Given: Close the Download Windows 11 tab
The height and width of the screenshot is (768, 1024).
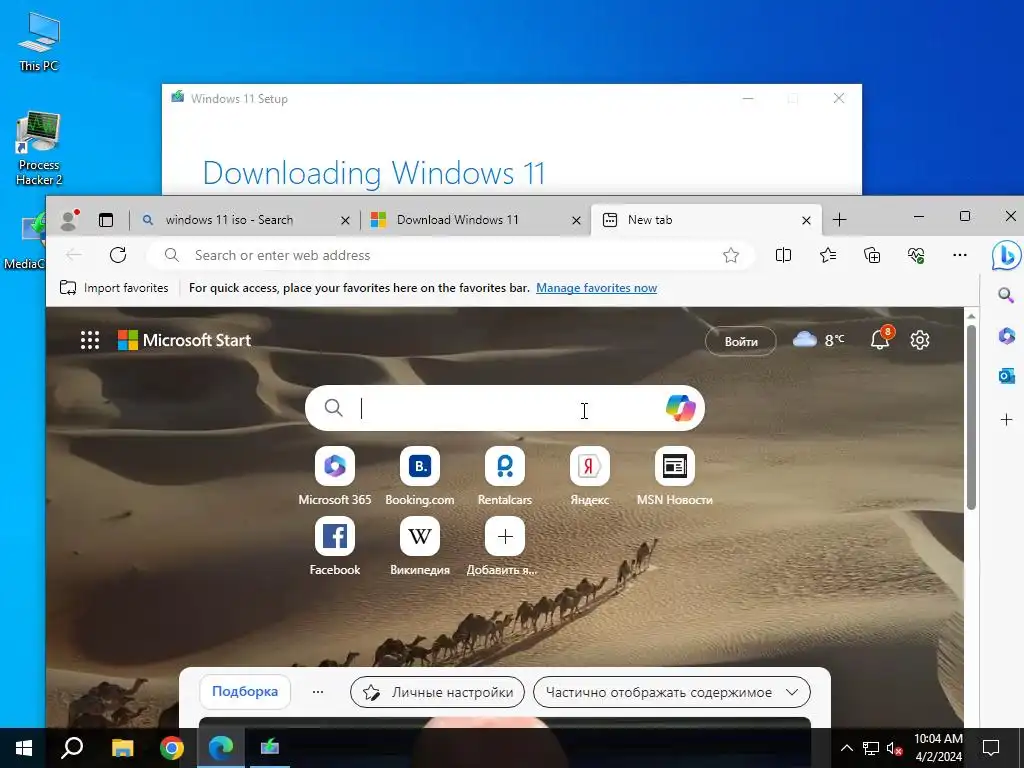Looking at the screenshot, I should (x=576, y=221).
